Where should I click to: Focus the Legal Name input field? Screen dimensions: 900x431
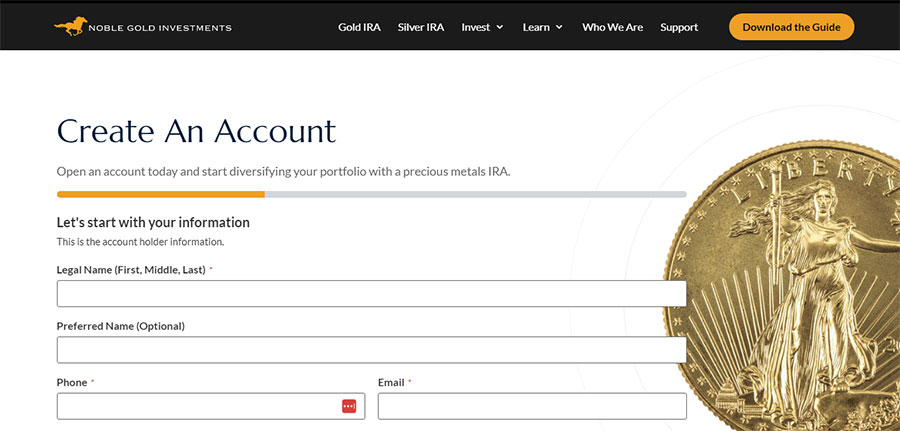pos(371,294)
